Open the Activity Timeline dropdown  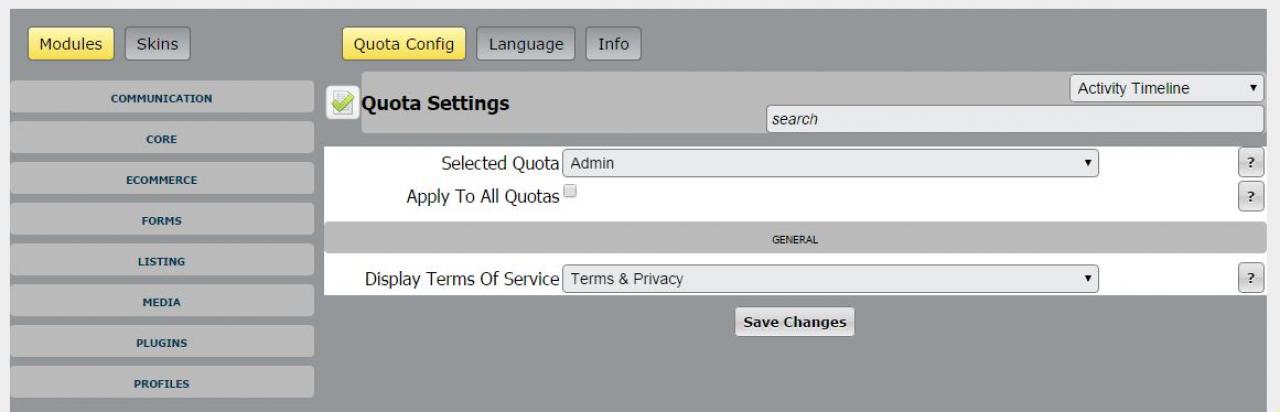point(1166,89)
